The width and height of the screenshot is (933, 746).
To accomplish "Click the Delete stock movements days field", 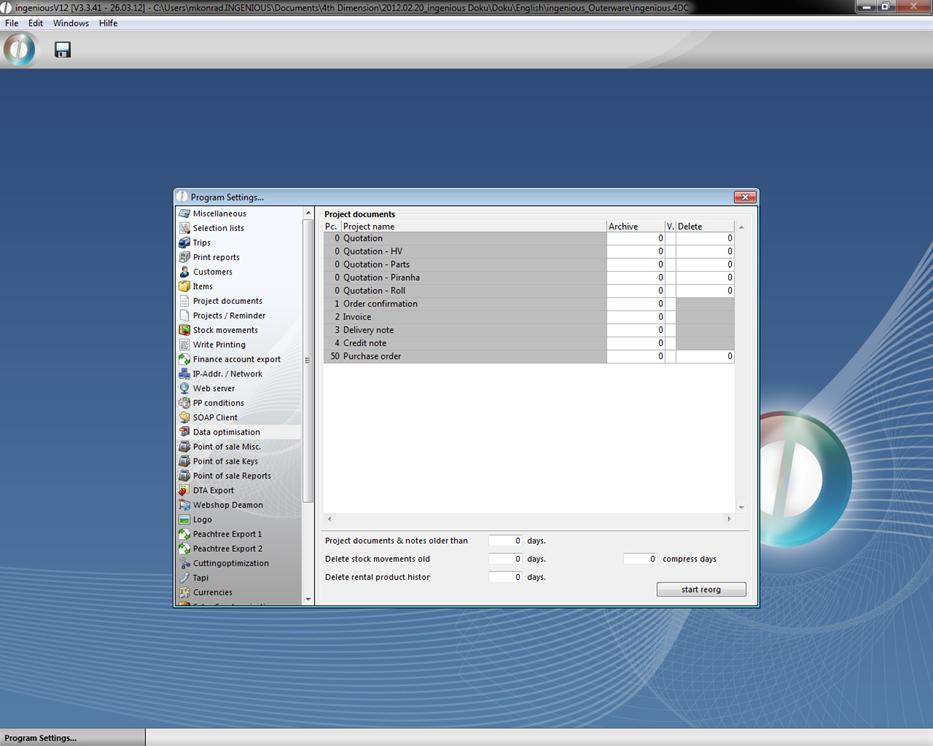I will [505, 559].
